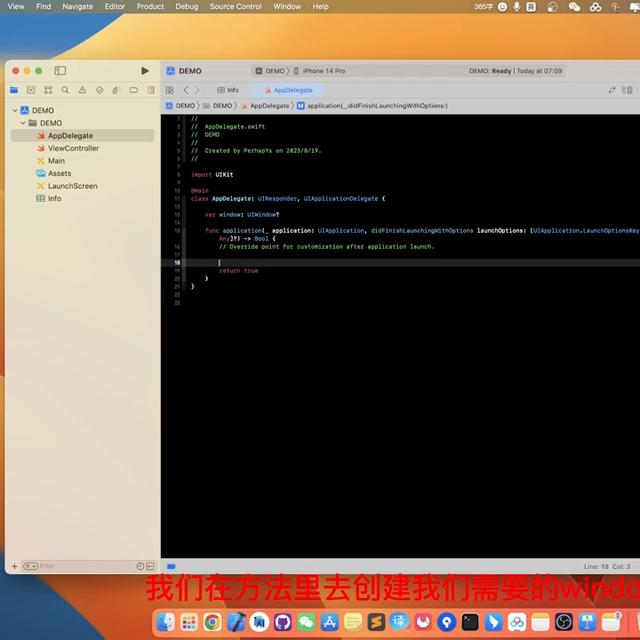
Task: Click the DEMO Ready activity status
Action: (515, 71)
